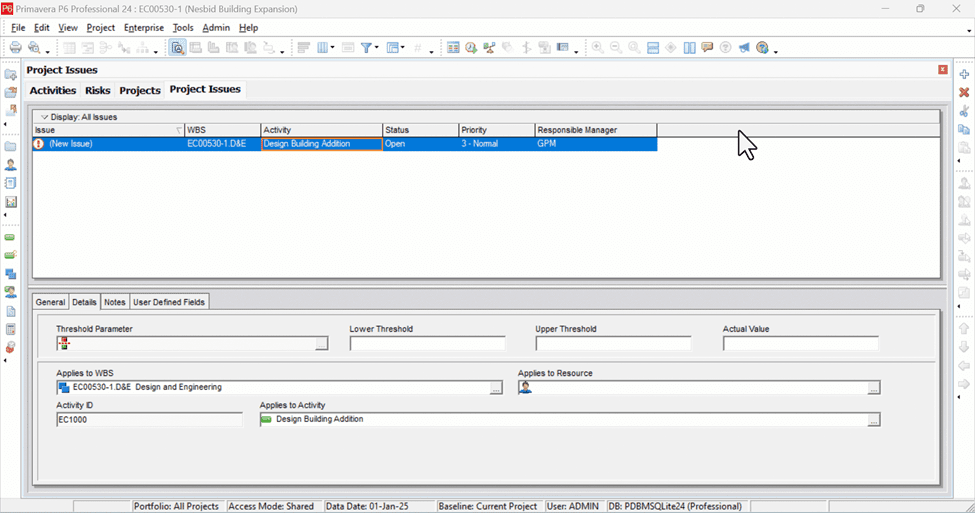Click the blue megaphone toolbar icon
The image size is (975, 513).
(744, 48)
